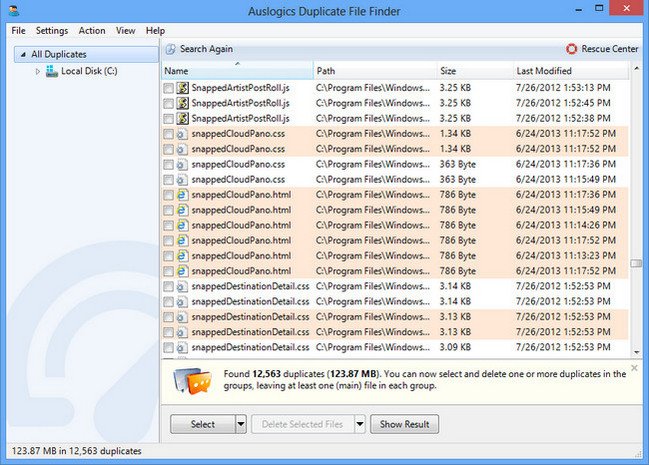Image resolution: width=649 pixels, height=465 pixels.
Task: Click status bar text '123.87 MB in 12,563 duplicates'
Action: click(x=77, y=451)
